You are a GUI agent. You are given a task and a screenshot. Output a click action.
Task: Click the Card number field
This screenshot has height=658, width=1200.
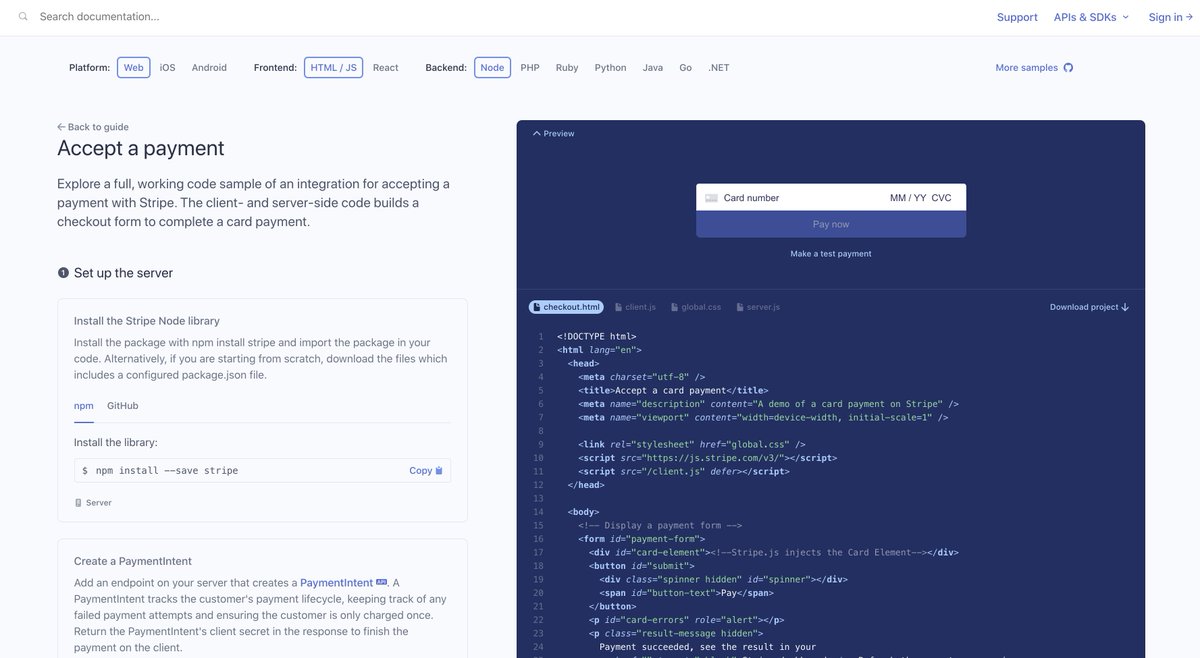[751, 198]
